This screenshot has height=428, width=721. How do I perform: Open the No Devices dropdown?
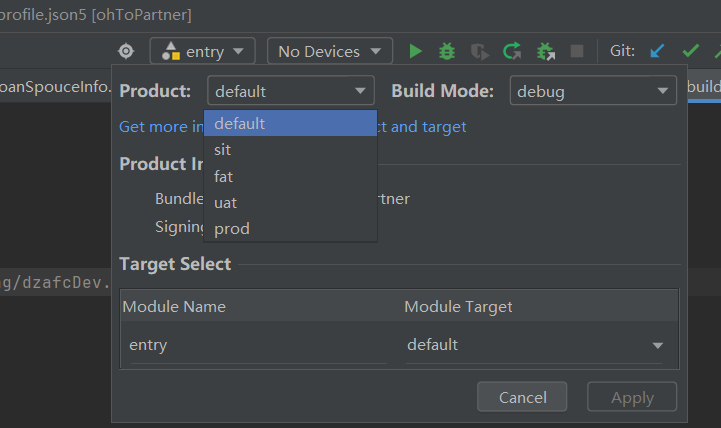pos(329,51)
